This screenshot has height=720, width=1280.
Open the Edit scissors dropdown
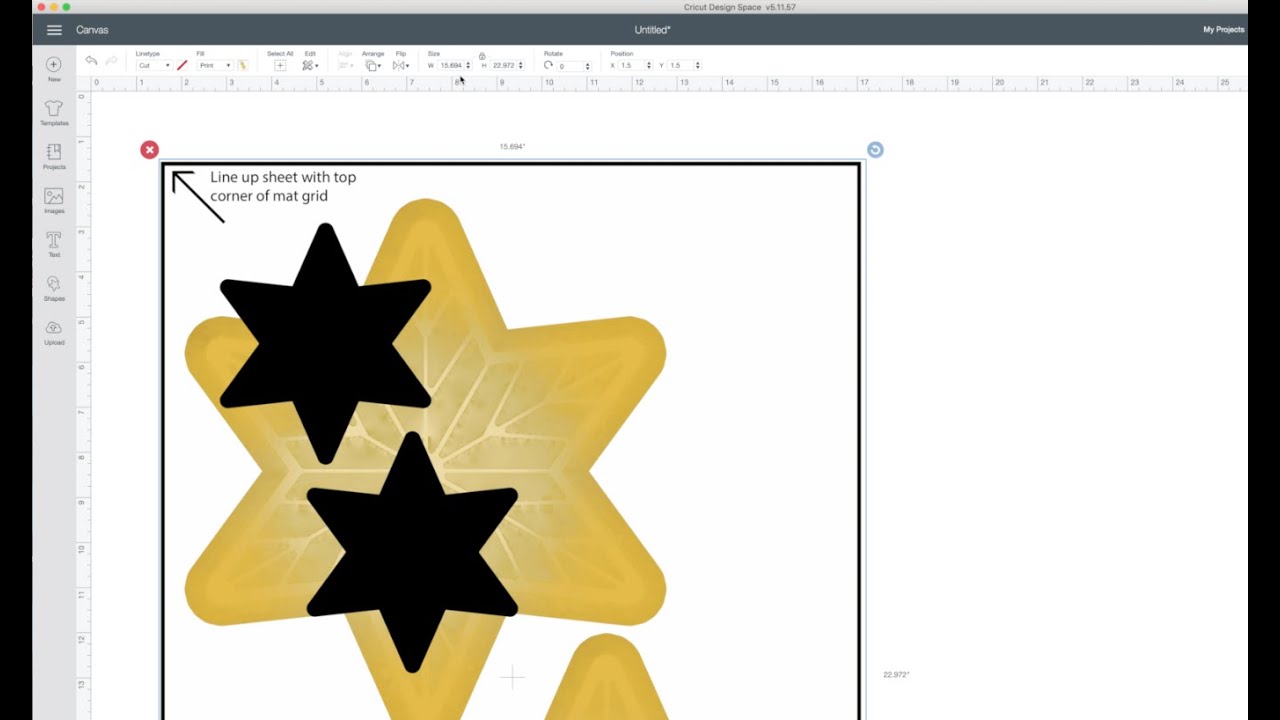[310, 65]
